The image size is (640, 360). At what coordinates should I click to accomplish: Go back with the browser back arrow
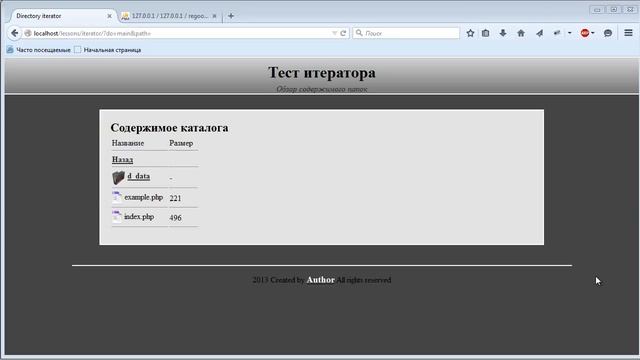pyautogui.click(x=14, y=33)
